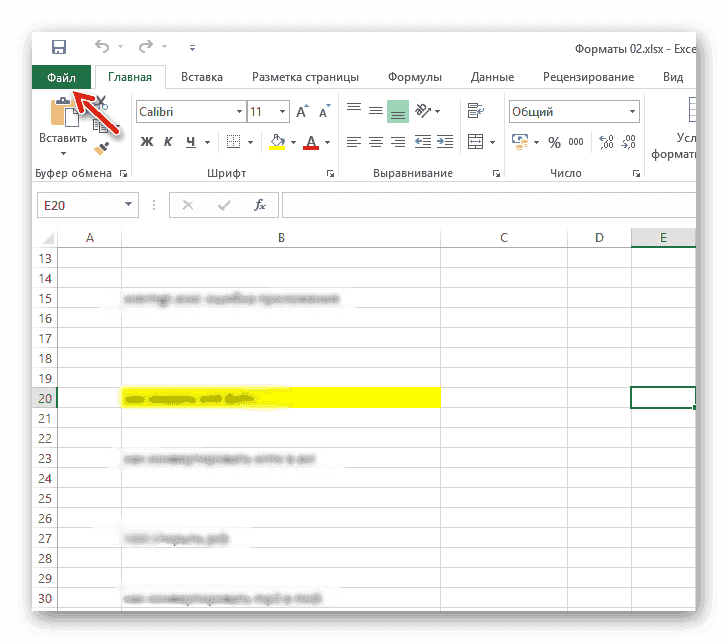Apply percent style format
The image size is (728, 643).
pyautogui.click(x=554, y=142)
